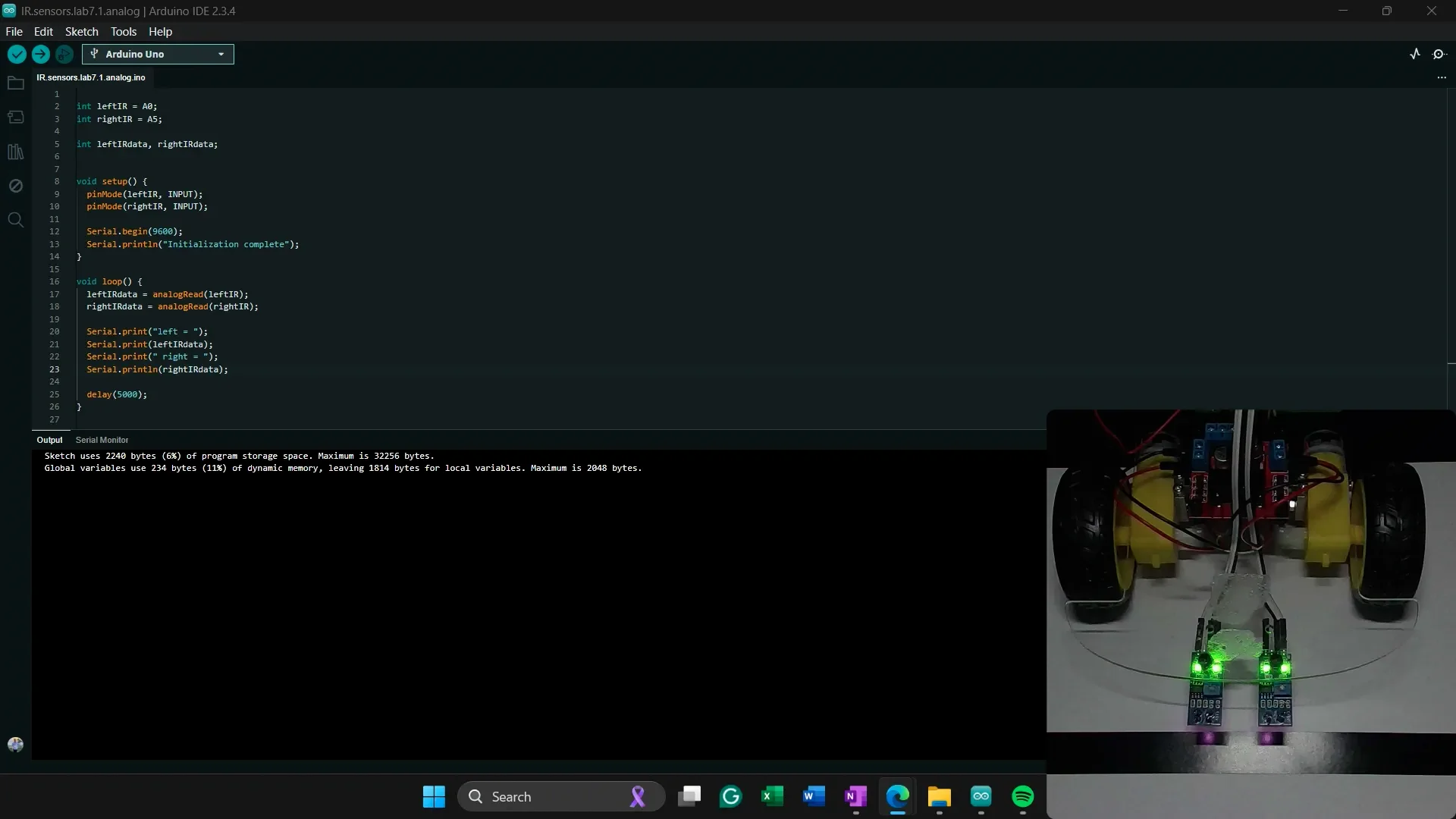Open the Sketchbook folder sidebar icon

pyautogui.click(x=15, y=83)
